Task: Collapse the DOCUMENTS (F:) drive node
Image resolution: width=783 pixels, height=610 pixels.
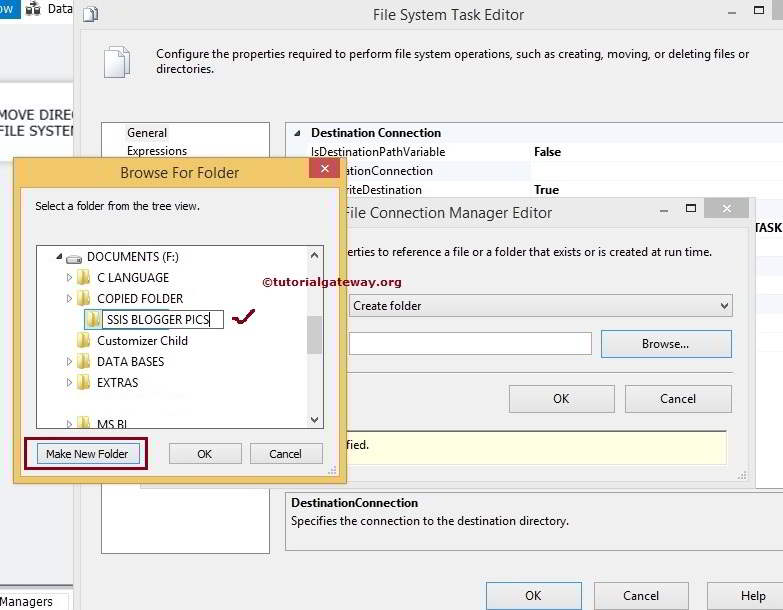Action: tap(59, 257)
